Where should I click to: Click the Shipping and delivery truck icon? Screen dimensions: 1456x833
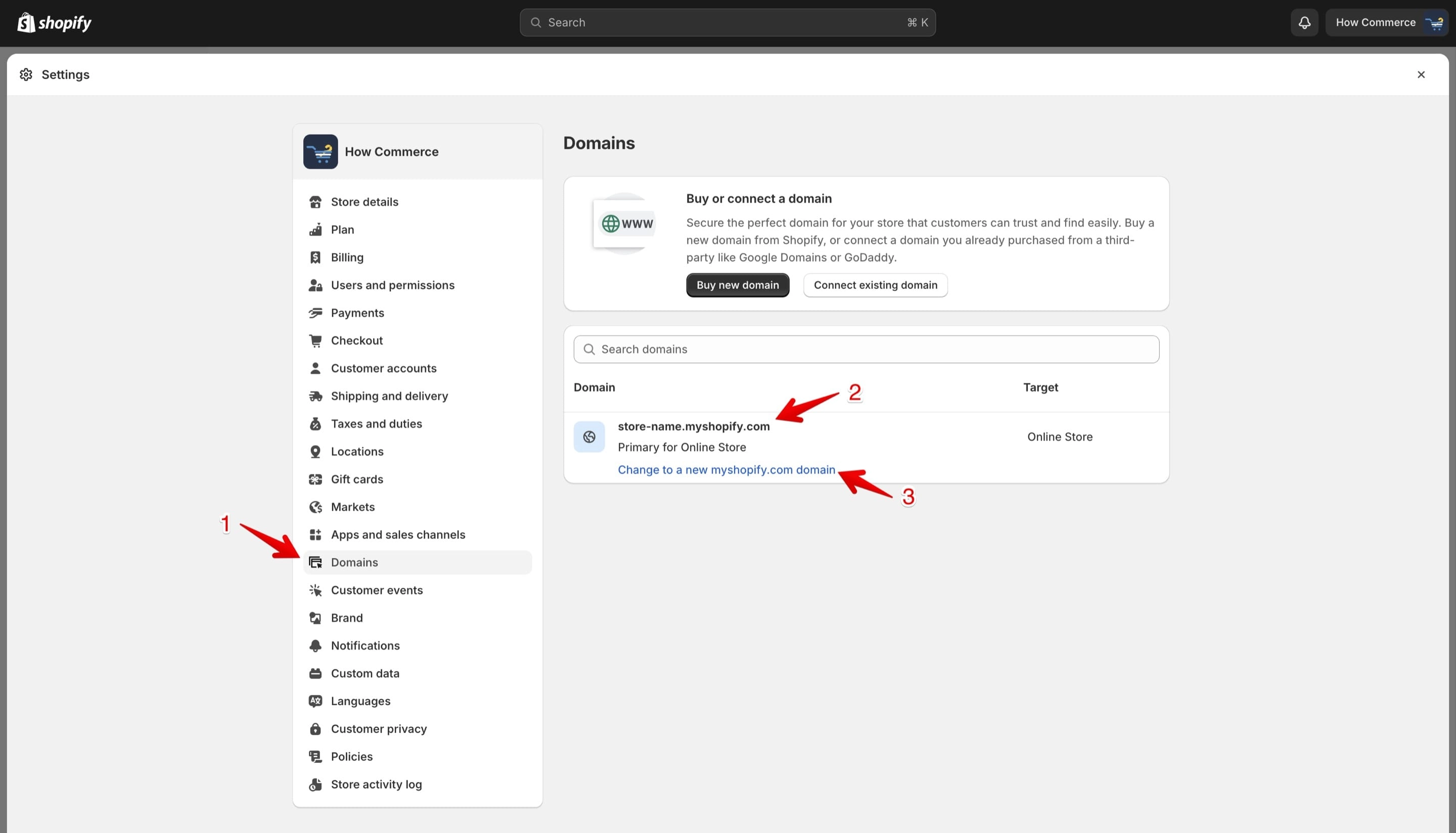[x=315, y=396]
